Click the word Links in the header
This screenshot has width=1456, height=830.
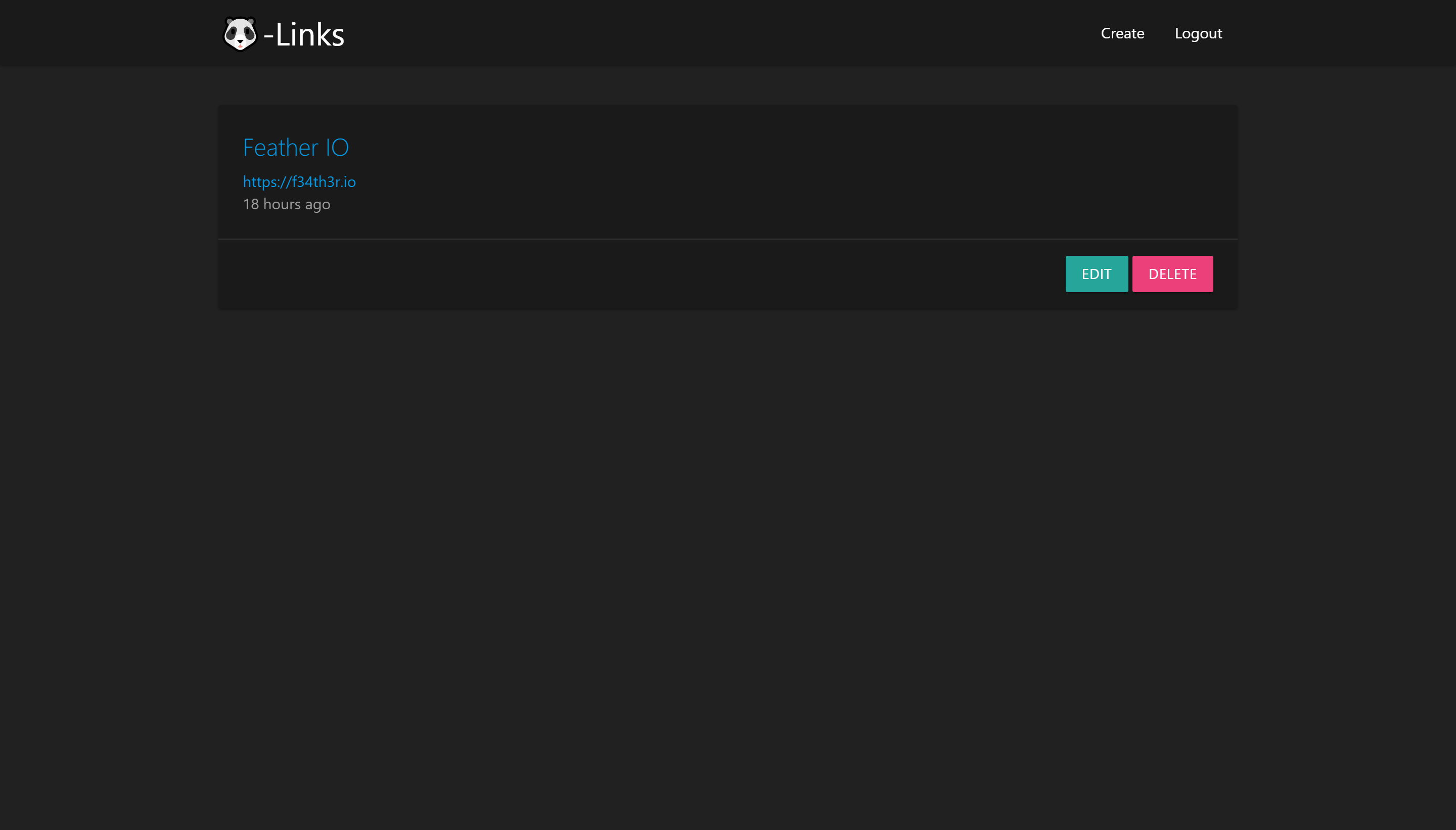point(310,35)
